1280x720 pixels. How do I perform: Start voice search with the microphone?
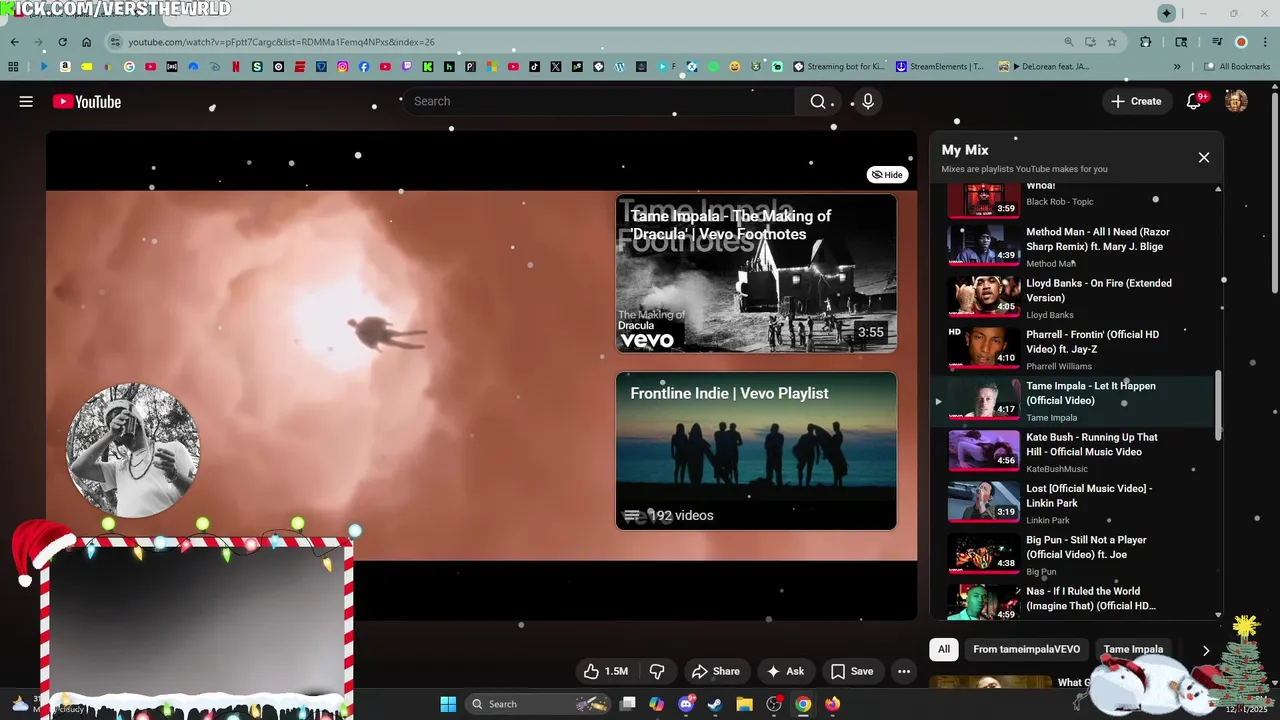pos(868,101)
